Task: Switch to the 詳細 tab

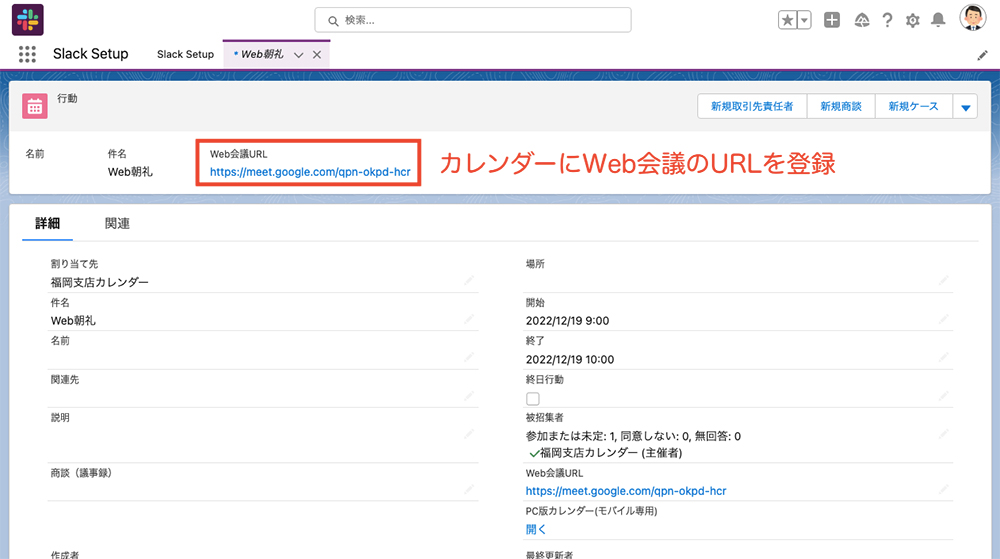Action: (x=47, y=223)
